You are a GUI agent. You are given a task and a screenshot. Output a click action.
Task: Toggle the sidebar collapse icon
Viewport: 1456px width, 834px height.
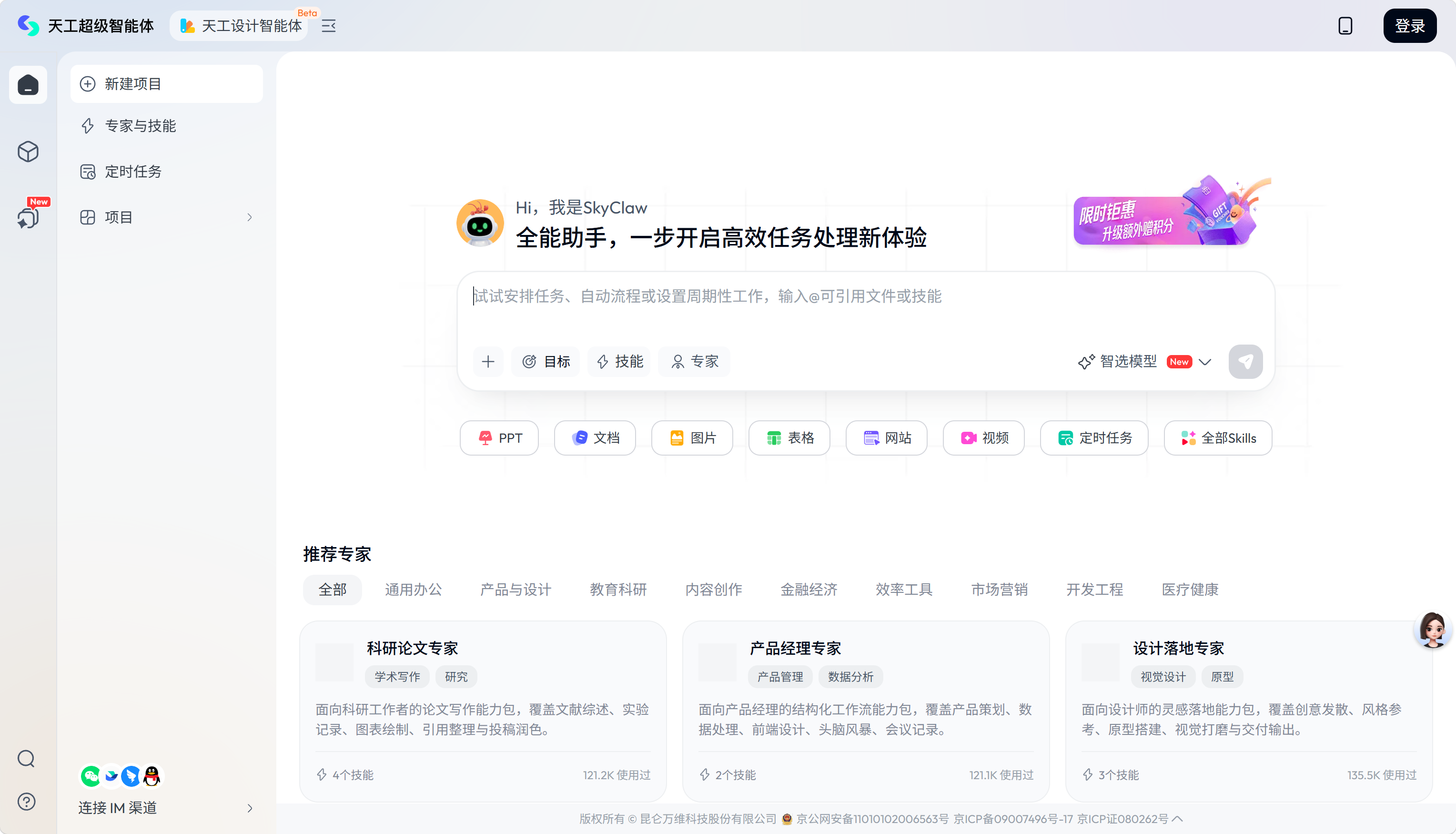(329, 26)
